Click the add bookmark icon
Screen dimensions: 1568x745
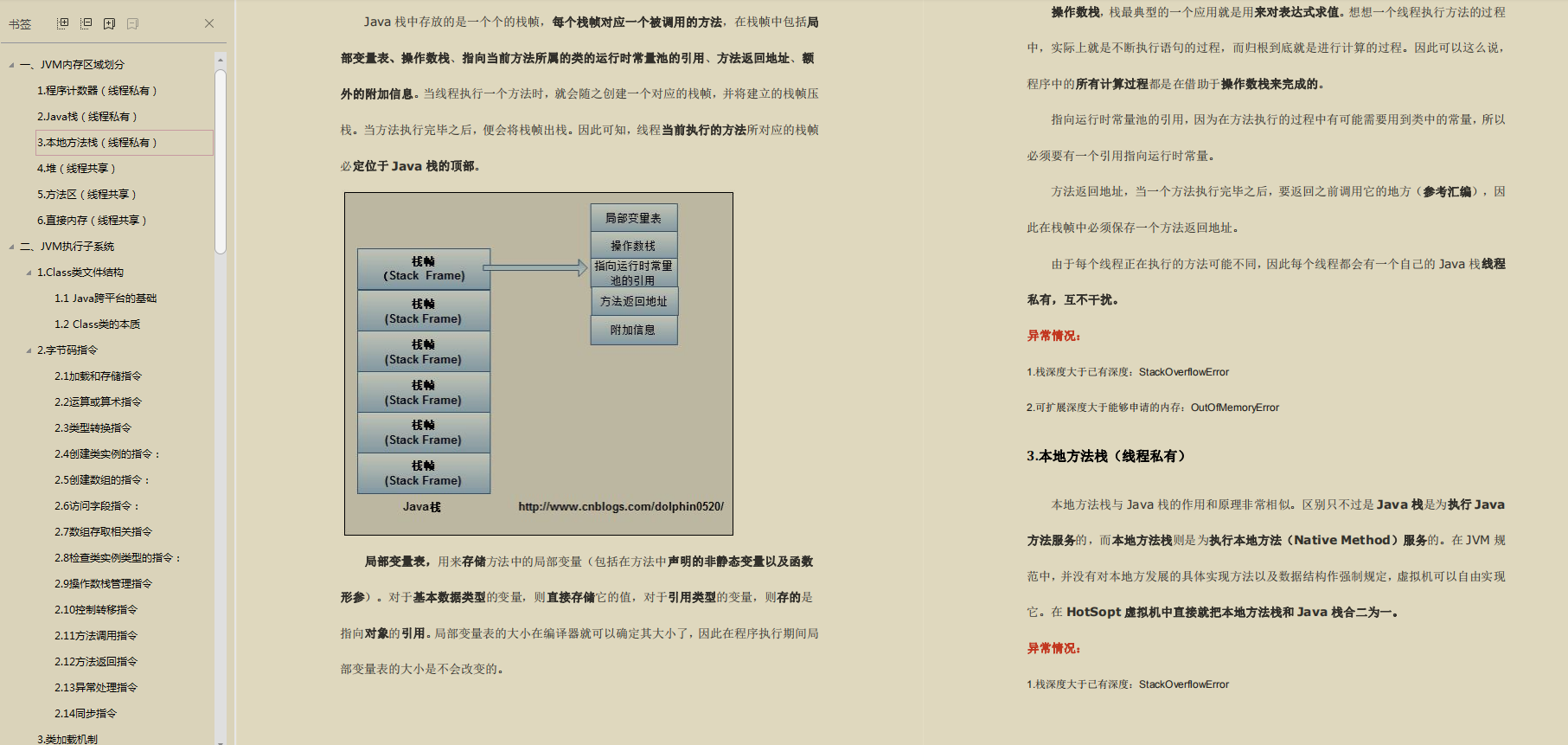109,23
